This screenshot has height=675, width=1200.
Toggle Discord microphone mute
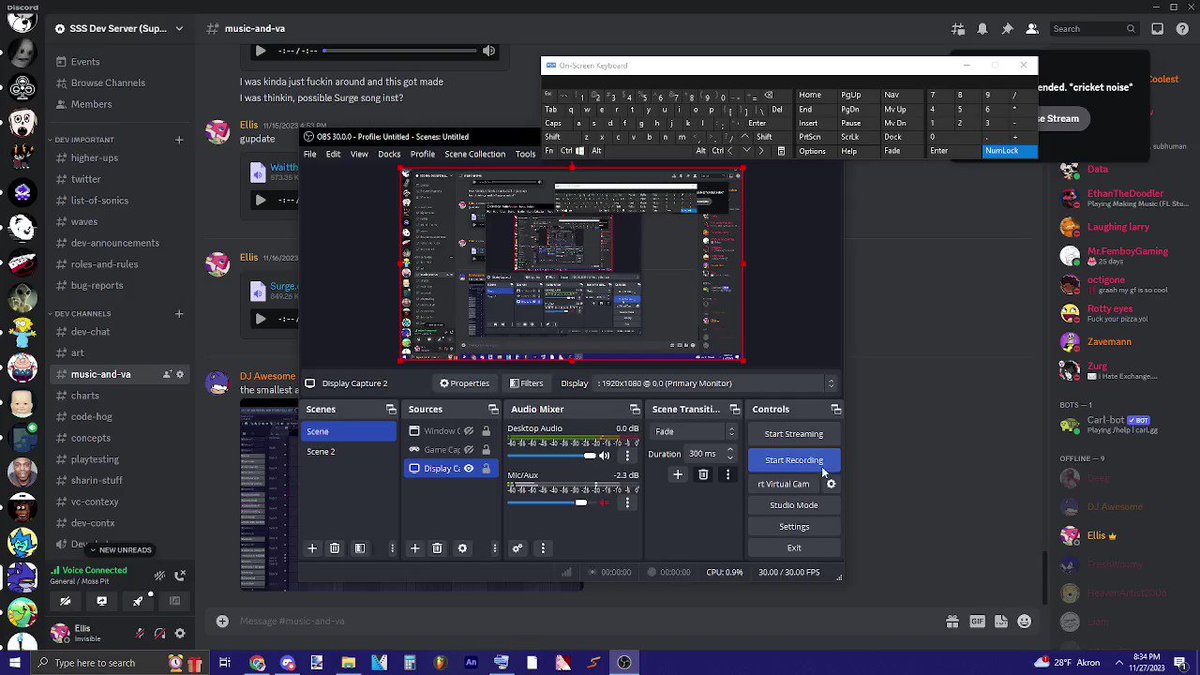point(139,633)
